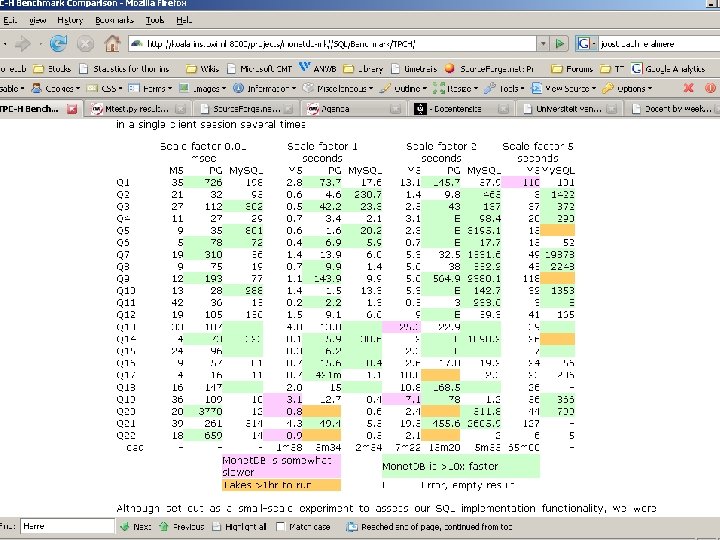Image resolution: width=720 pixels, height=540 pixels.
Task: Open the Tools menu in the menu bar
Action: 155,20
